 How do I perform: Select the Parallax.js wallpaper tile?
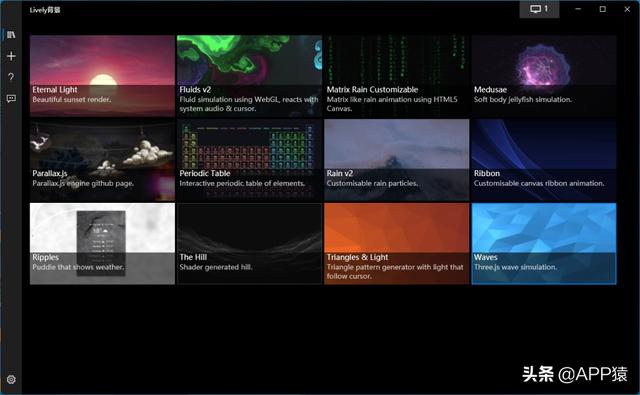(102, 160)
